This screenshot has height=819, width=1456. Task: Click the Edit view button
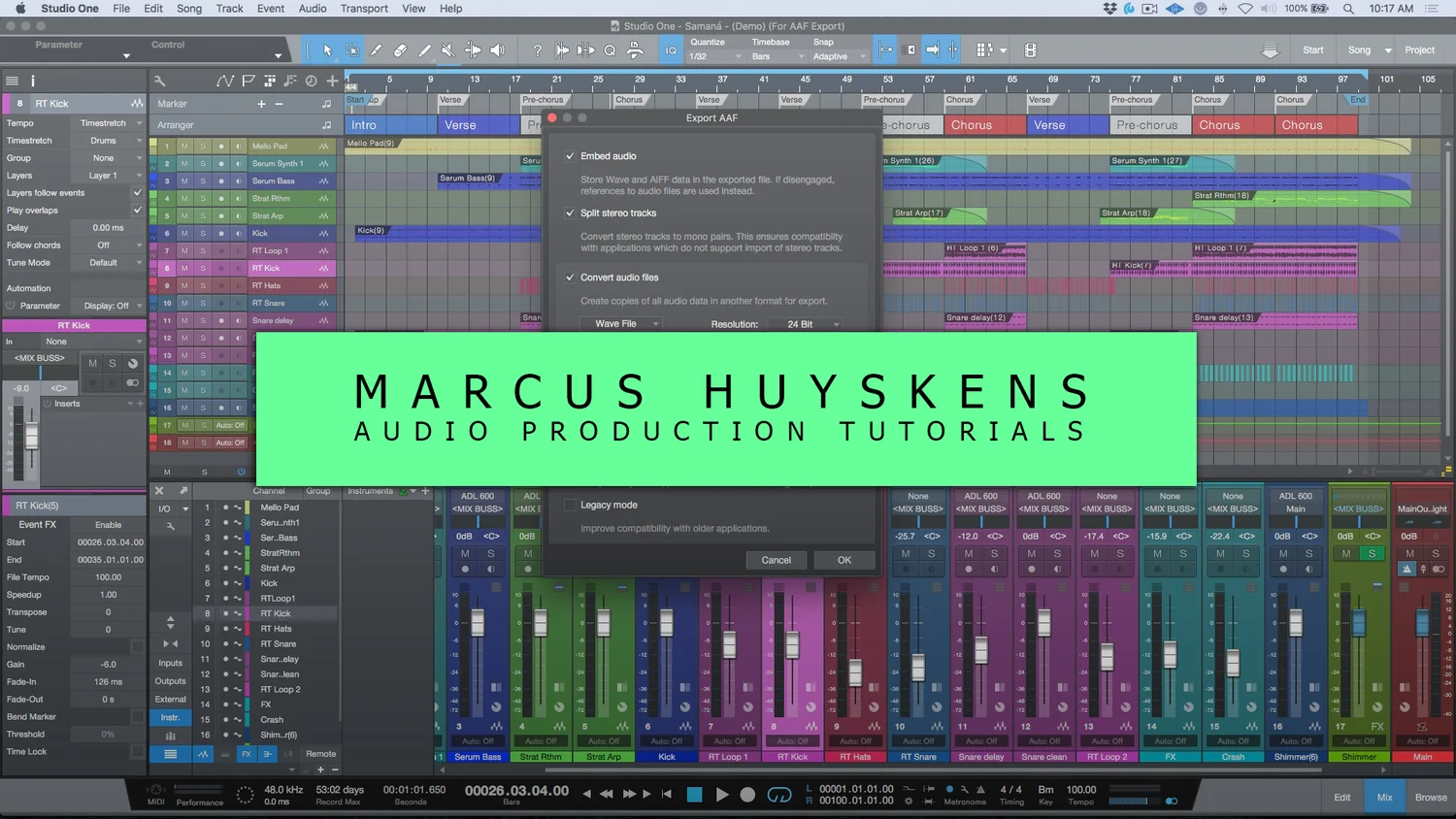coord(1342,798)
